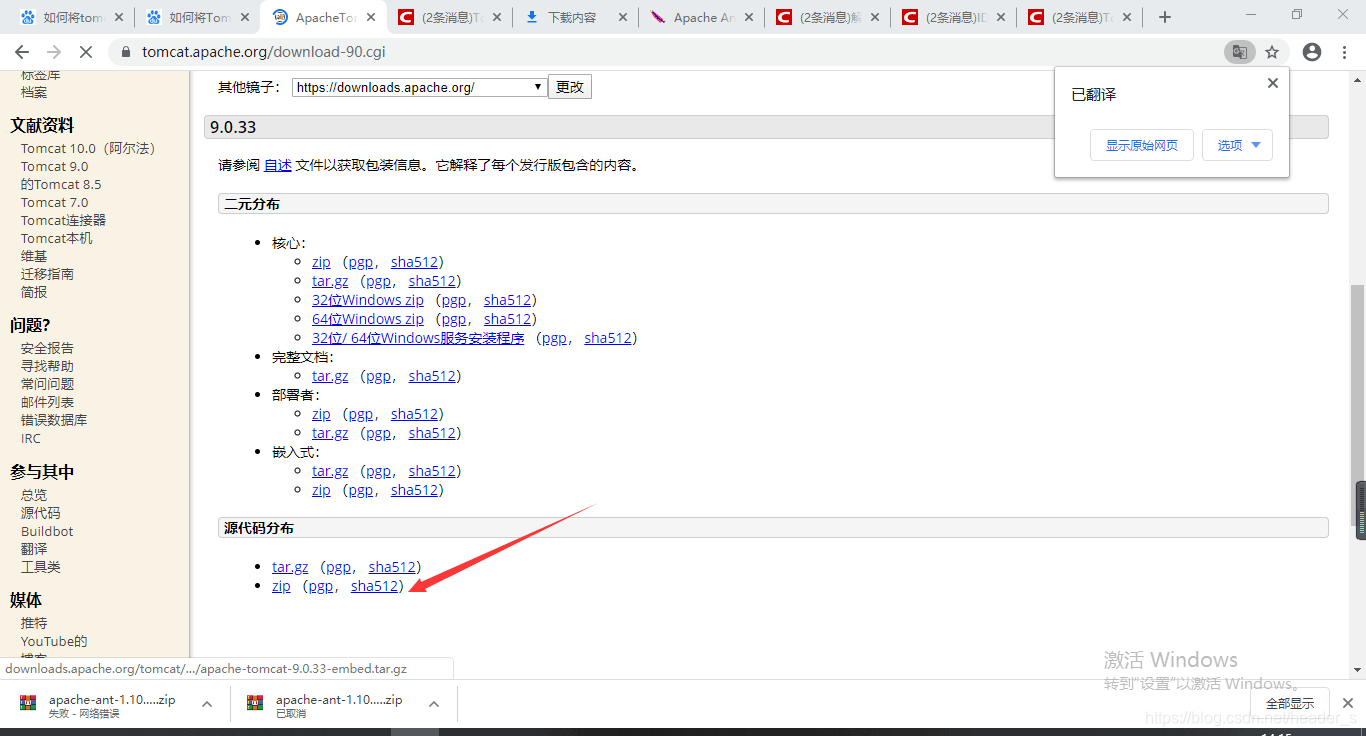This screenshot has height=736, width=1366.
Task: Switch to the Apache Ant tab
Action: tap(700, 17)
